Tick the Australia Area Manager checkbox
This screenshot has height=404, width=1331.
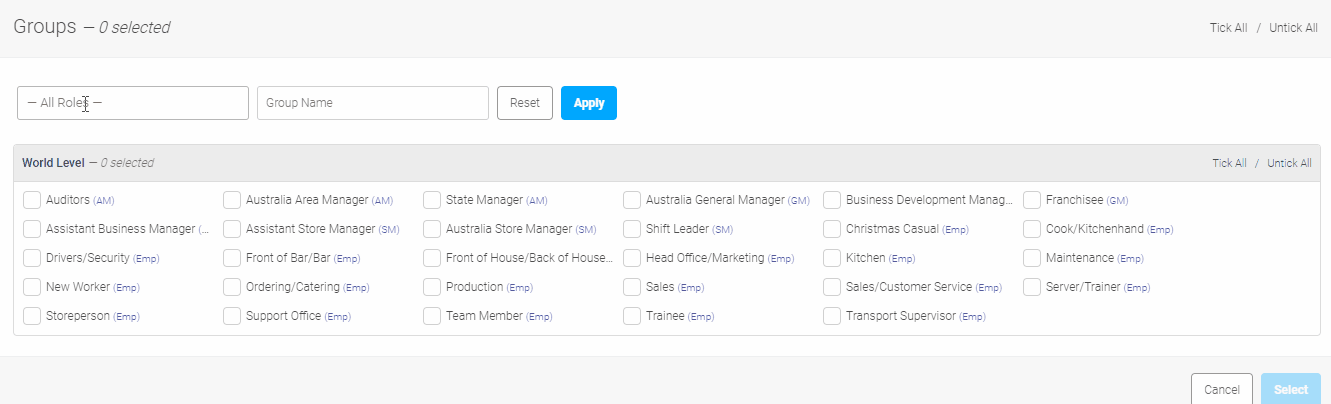point(232,200)
